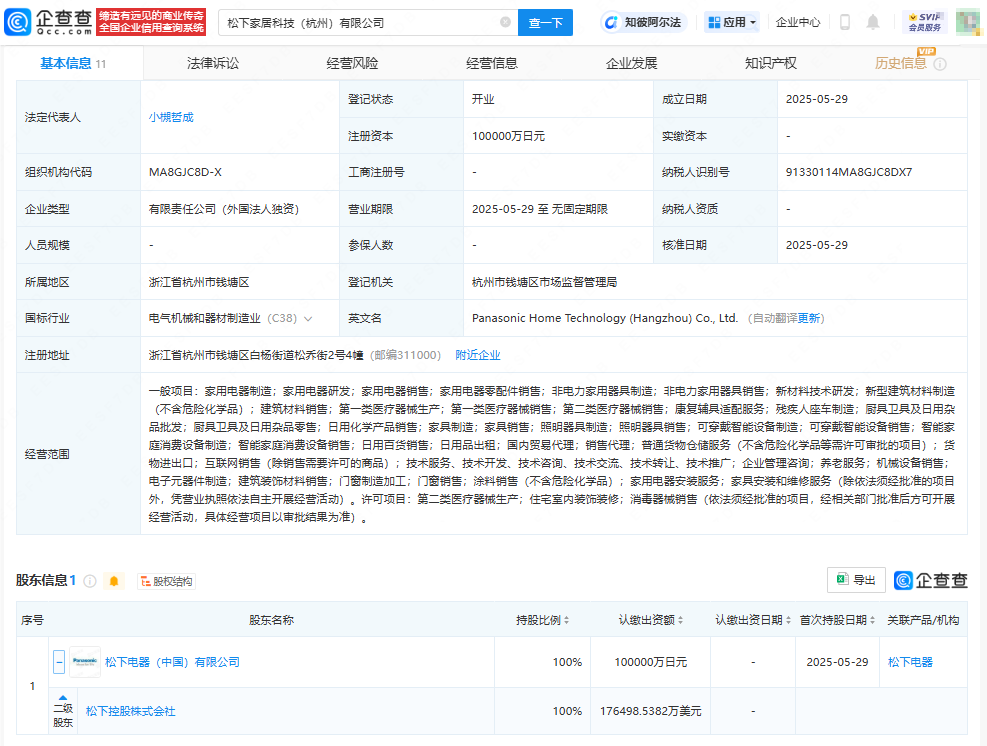Select registered capital 100000万日元 in info table
Screen dimensions: 987x746
509,136
